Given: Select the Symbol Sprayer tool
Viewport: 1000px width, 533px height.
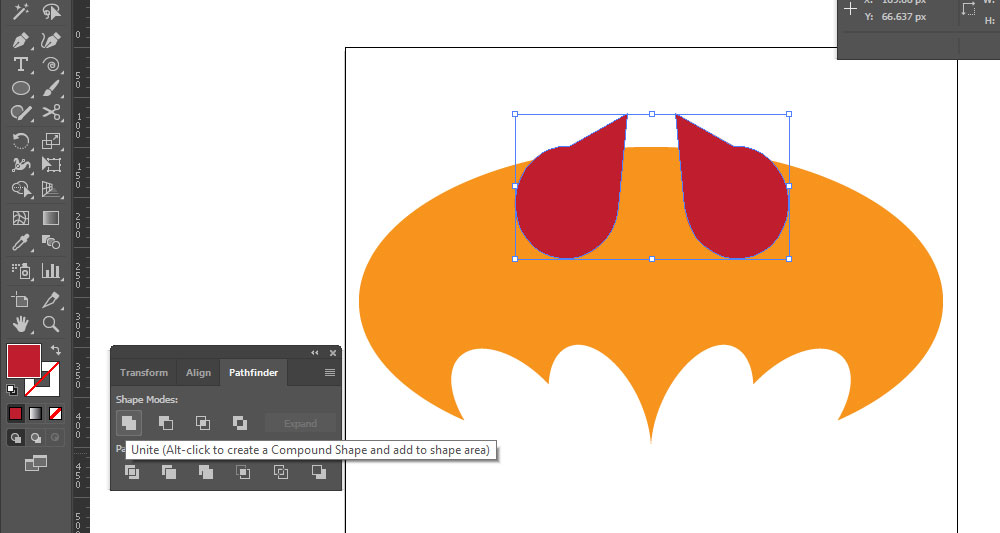Looking at the screenshot, I should [x=20, y=271].
